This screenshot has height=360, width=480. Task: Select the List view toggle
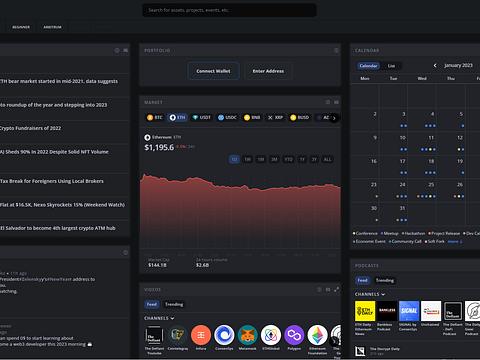coord(391,66)
